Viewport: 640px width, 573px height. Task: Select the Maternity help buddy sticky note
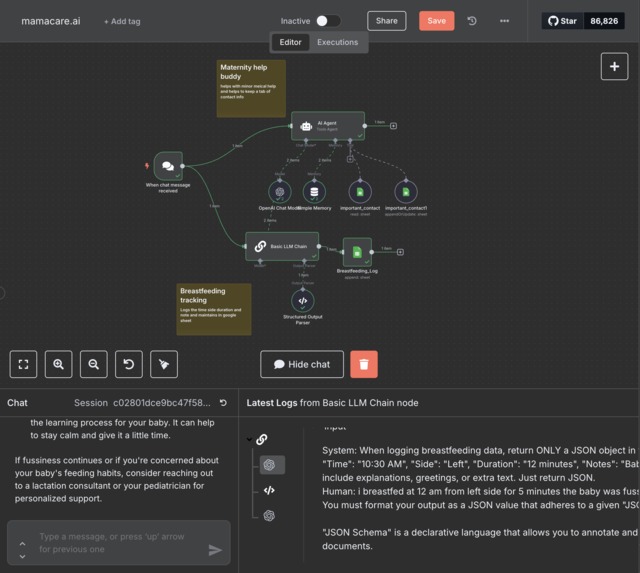pyautogui.click(x=251, y=89)
